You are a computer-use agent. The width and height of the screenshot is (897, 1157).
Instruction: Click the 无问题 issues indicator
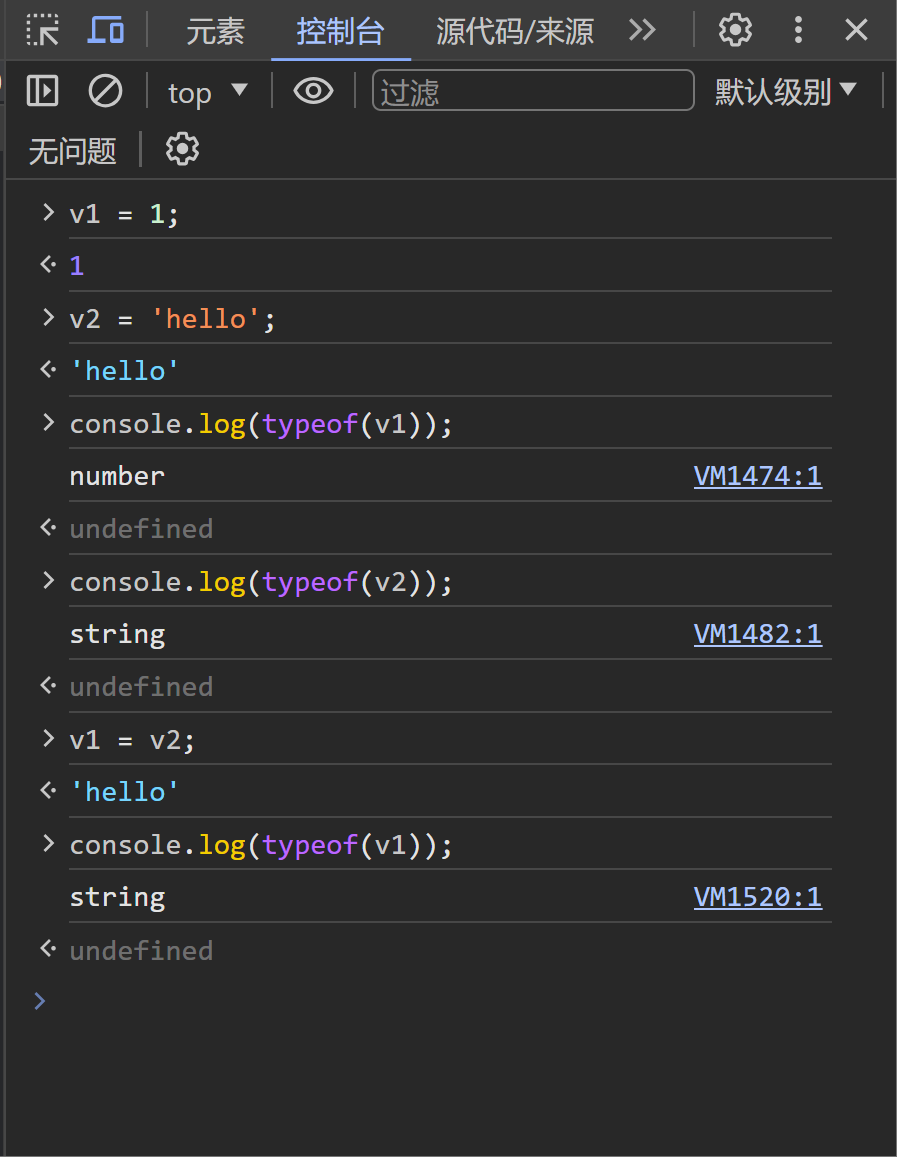(x=71, y=149)
